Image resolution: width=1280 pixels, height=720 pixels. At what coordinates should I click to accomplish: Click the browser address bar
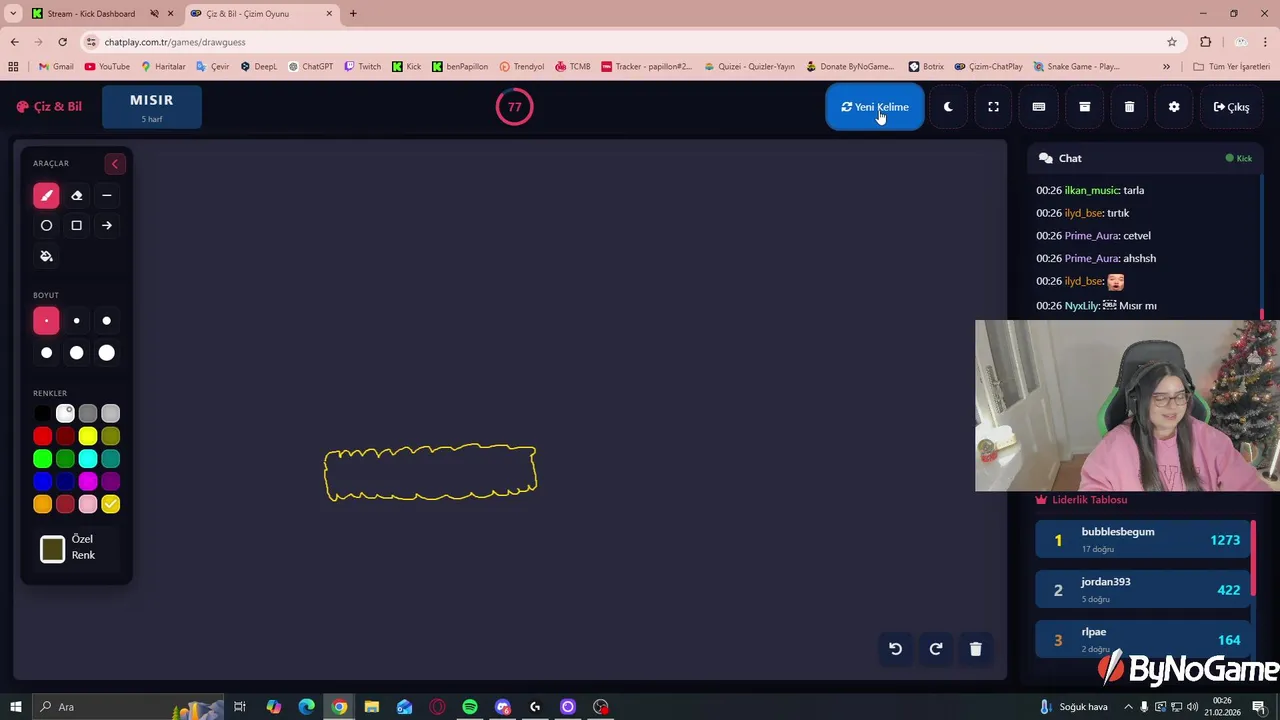(x=630, y=42)
